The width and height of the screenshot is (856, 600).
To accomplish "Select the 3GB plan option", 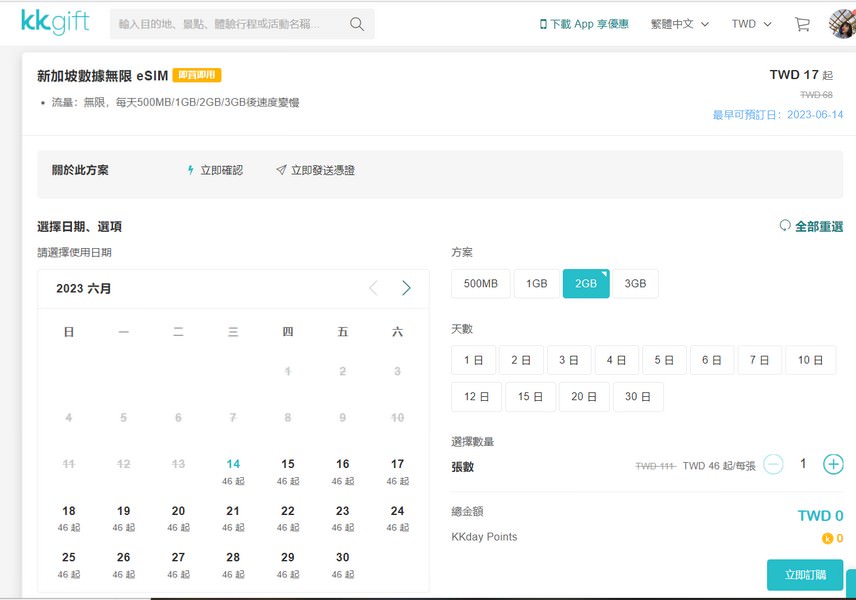I will (x=635, y=283).
